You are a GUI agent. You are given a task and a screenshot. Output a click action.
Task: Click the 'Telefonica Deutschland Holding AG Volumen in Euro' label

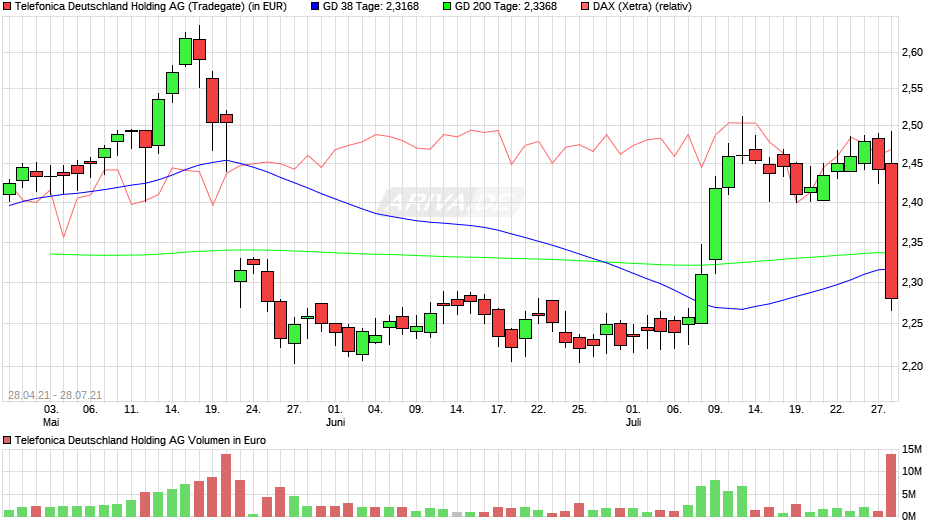click(140, 440)
